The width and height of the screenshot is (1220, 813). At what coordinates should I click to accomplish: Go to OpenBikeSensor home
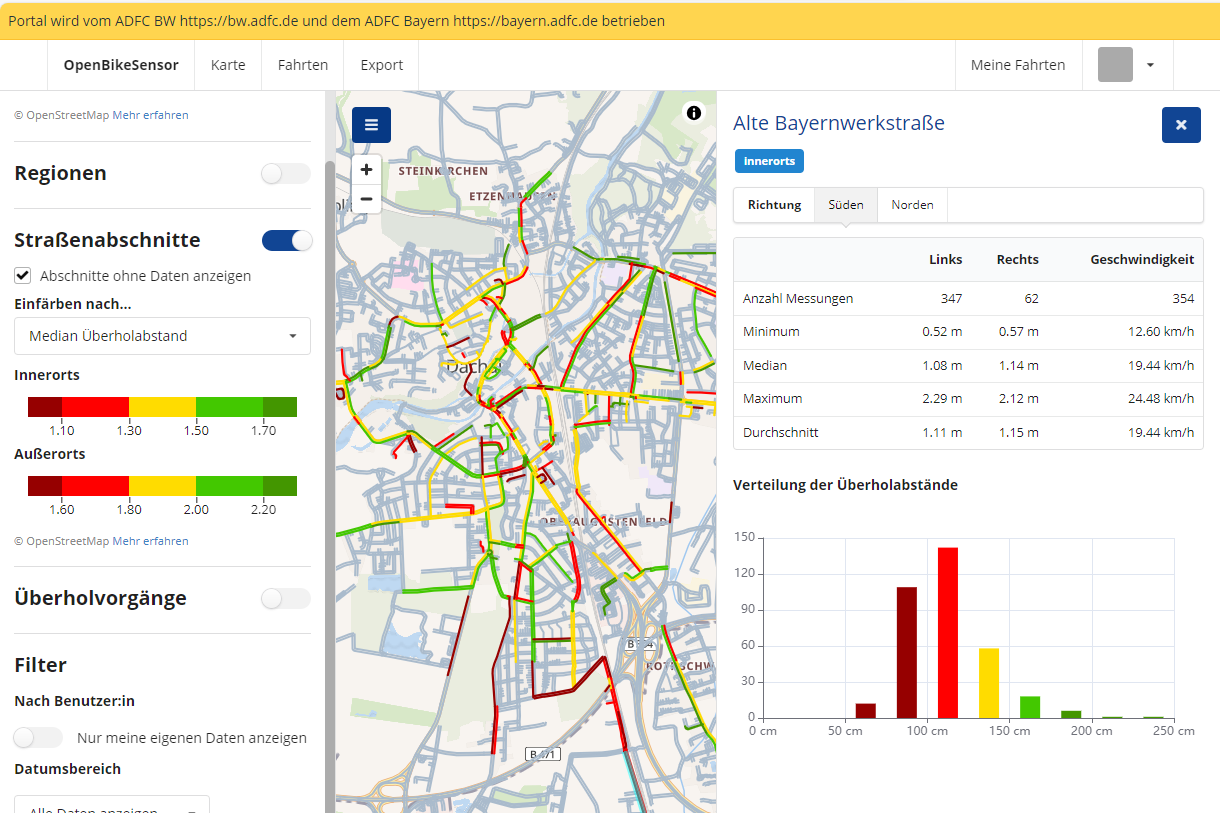(x=121, y=65)
